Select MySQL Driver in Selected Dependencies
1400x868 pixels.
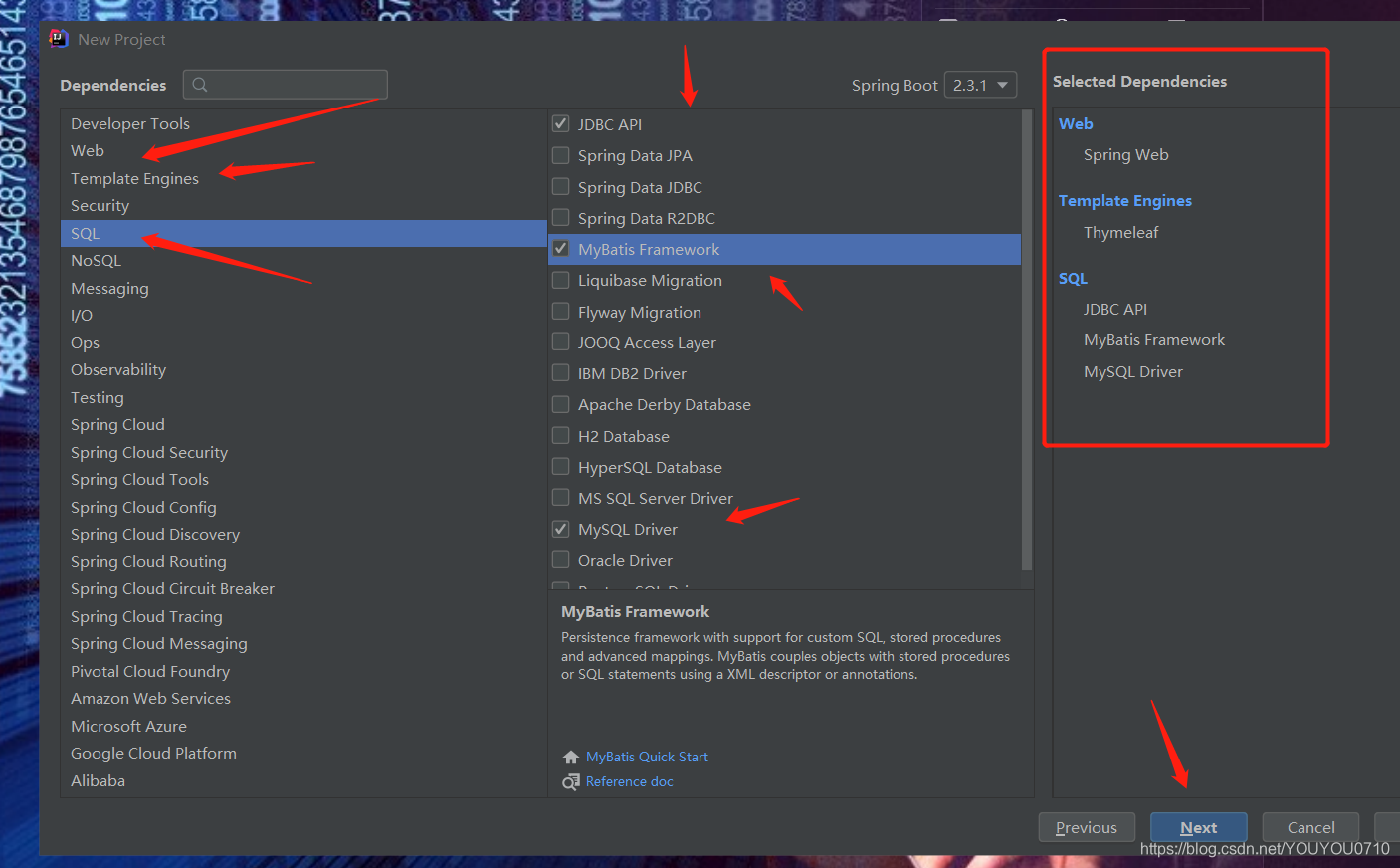[1133, 371]
